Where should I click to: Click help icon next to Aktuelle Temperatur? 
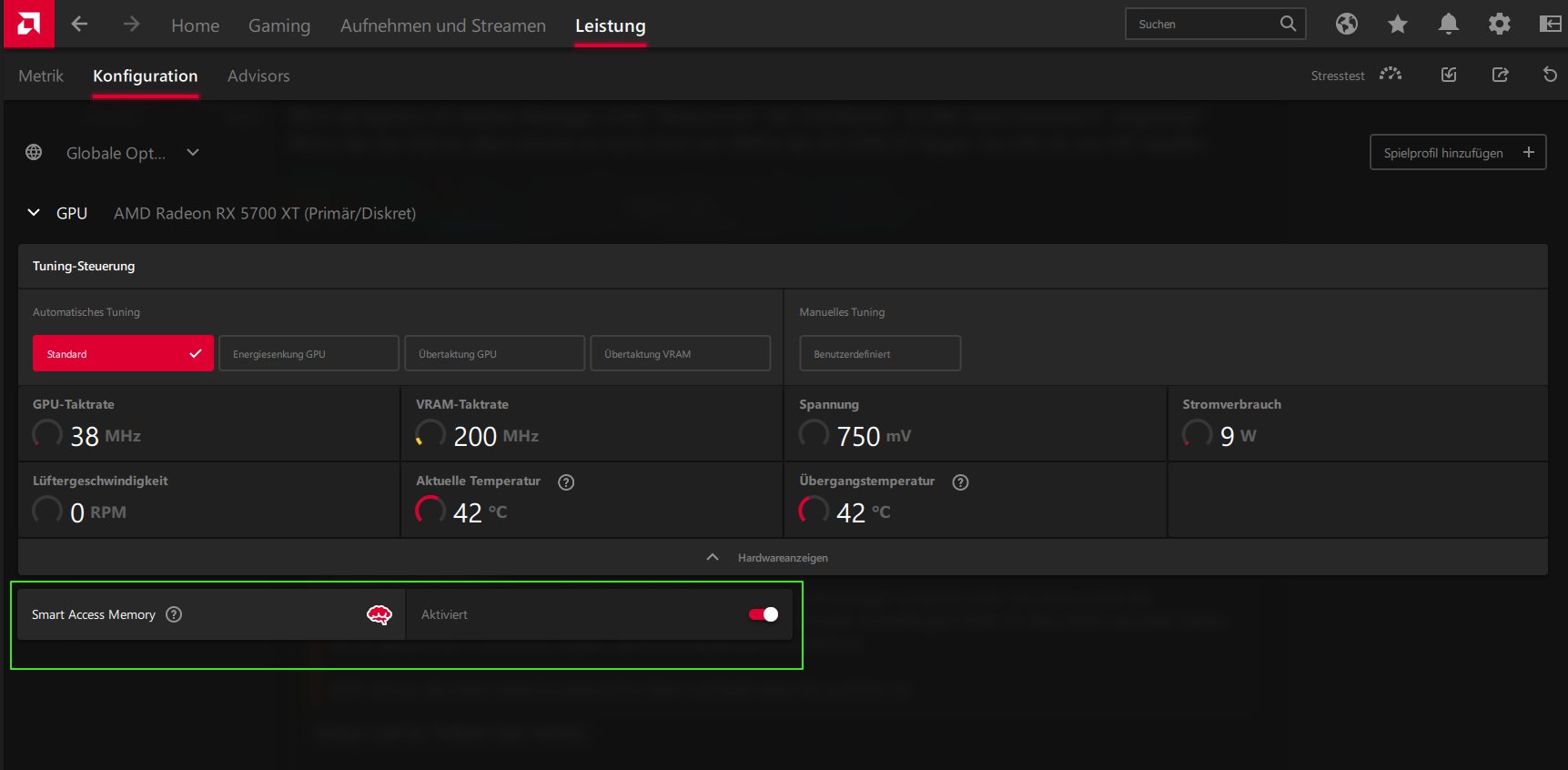click(566, 482)
